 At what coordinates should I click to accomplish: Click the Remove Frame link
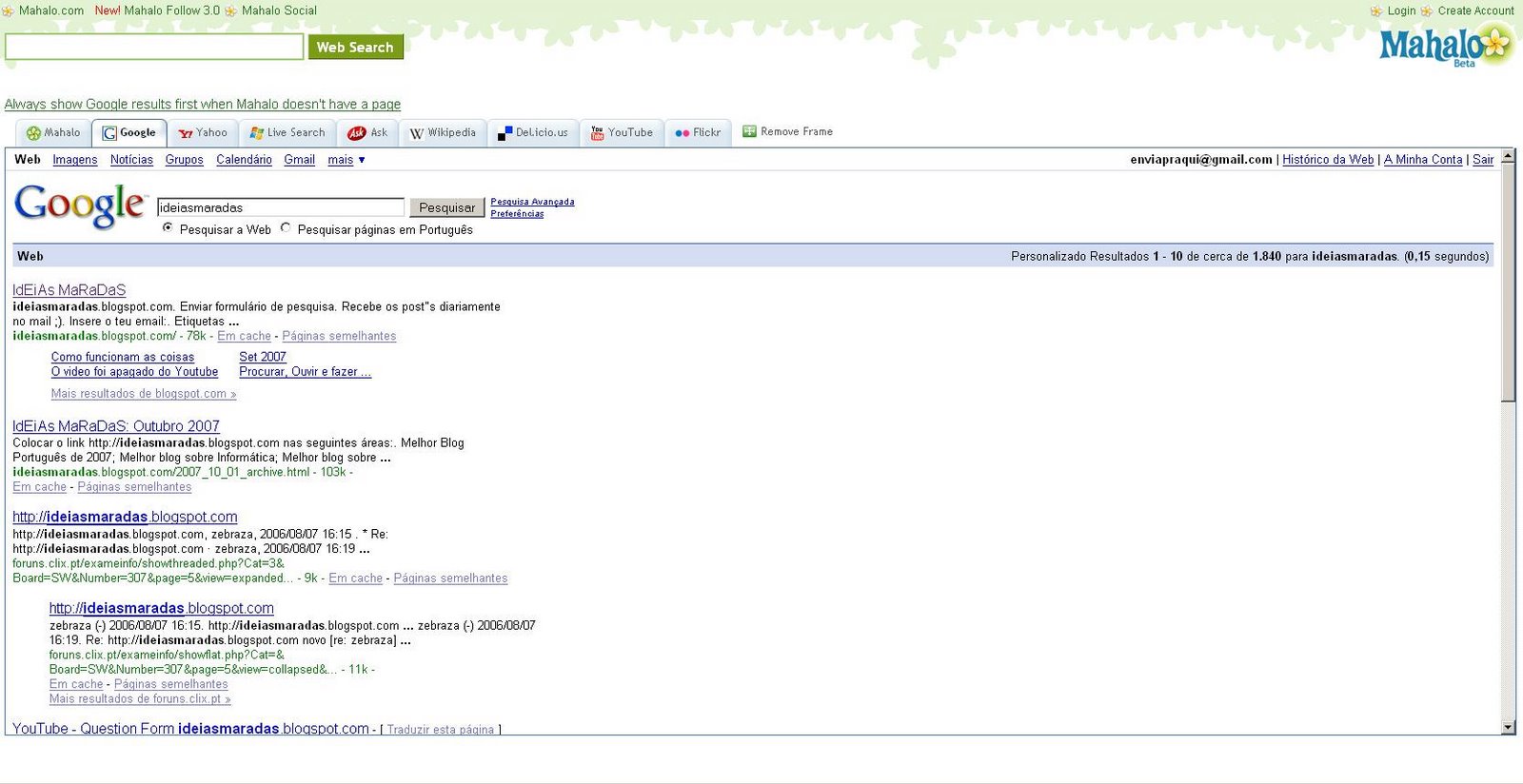click(x=797, y=131)
